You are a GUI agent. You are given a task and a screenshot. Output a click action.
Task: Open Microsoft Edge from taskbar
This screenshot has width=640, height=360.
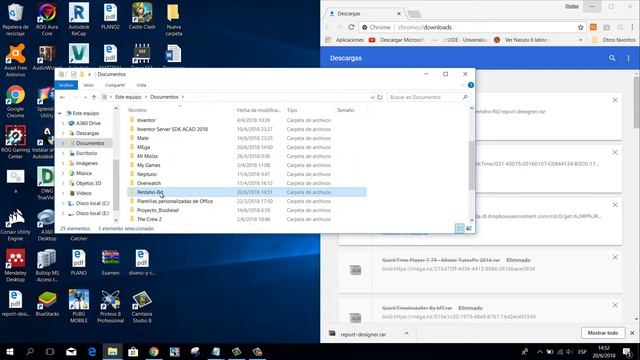tap(92, 351)
